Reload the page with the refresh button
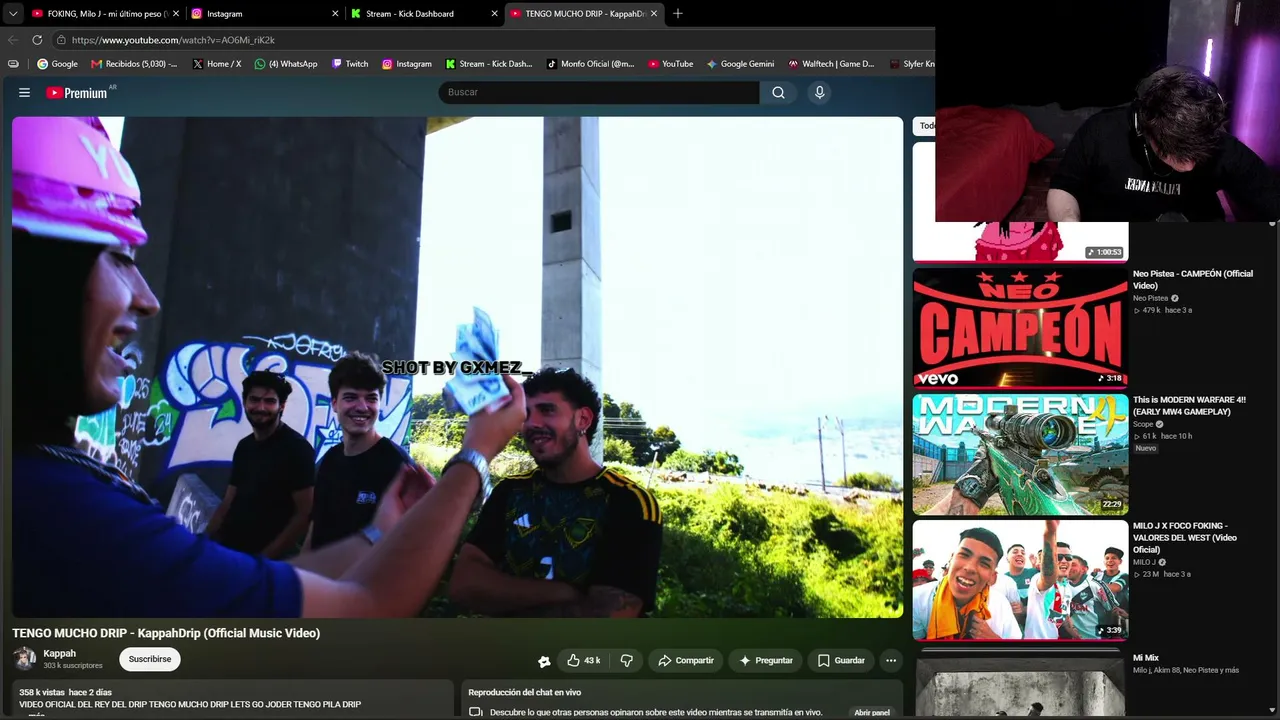1280x720 pixels. pyautogui.click(x=37, y=40)
